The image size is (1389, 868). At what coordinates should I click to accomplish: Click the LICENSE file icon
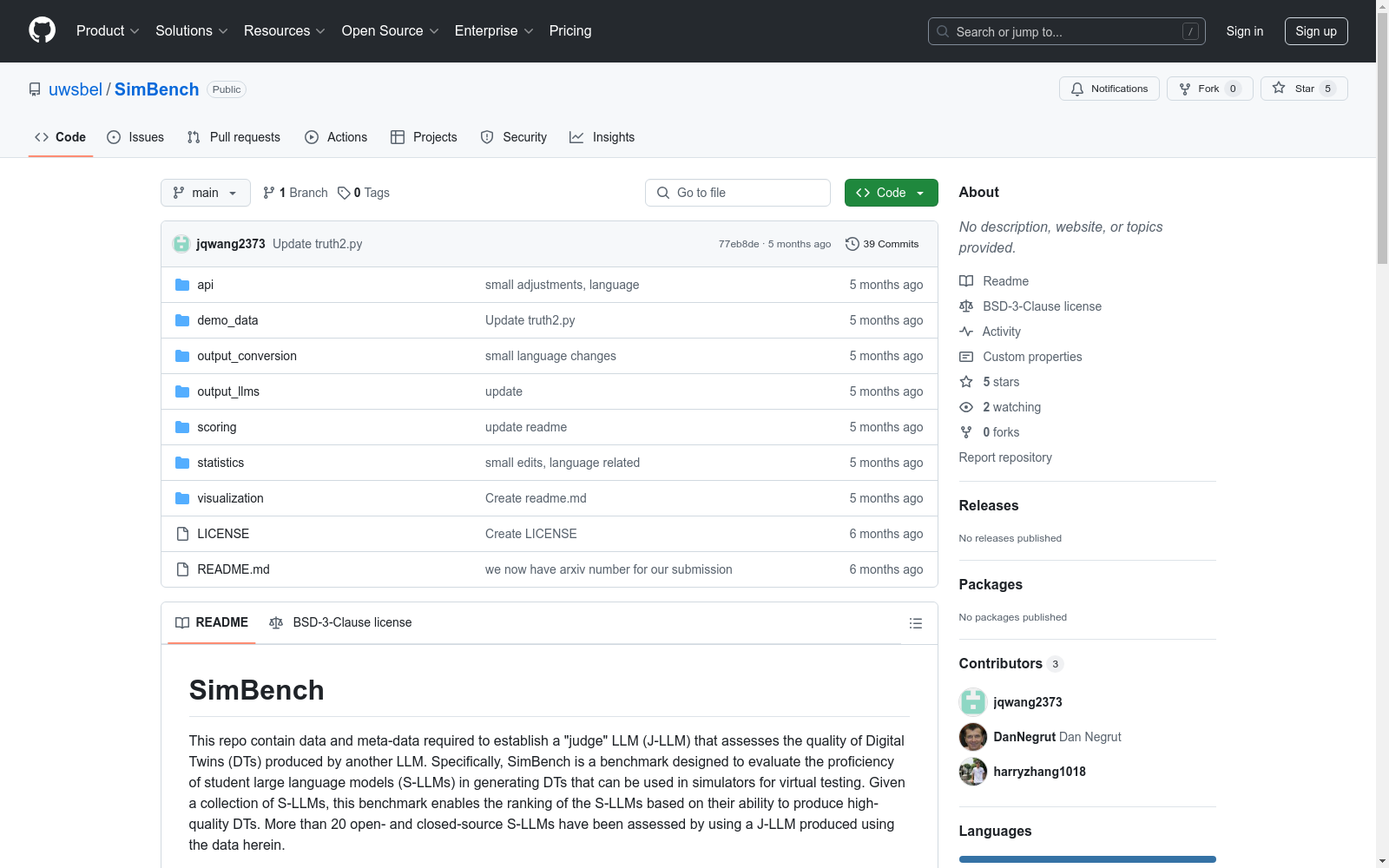click(x=182, y=534)
